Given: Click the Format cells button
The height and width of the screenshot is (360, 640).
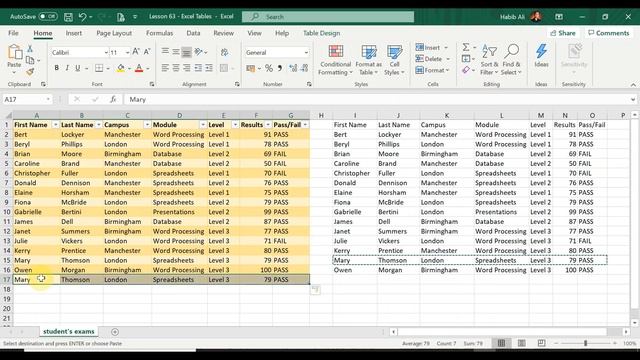Looking at the screenshot, I should click(433, 70).
